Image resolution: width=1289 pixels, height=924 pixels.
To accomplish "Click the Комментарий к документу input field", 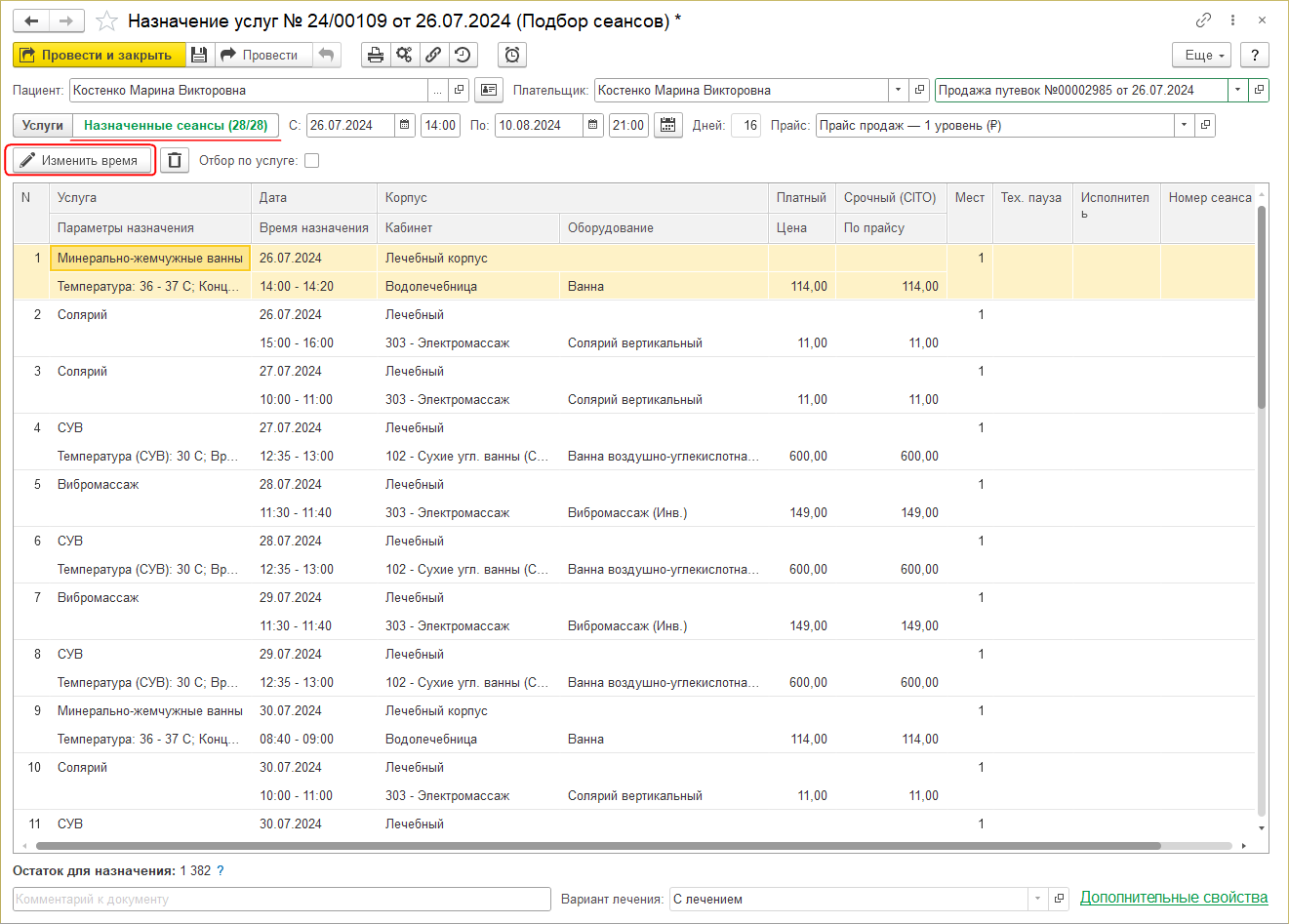I will pos(282,899).
